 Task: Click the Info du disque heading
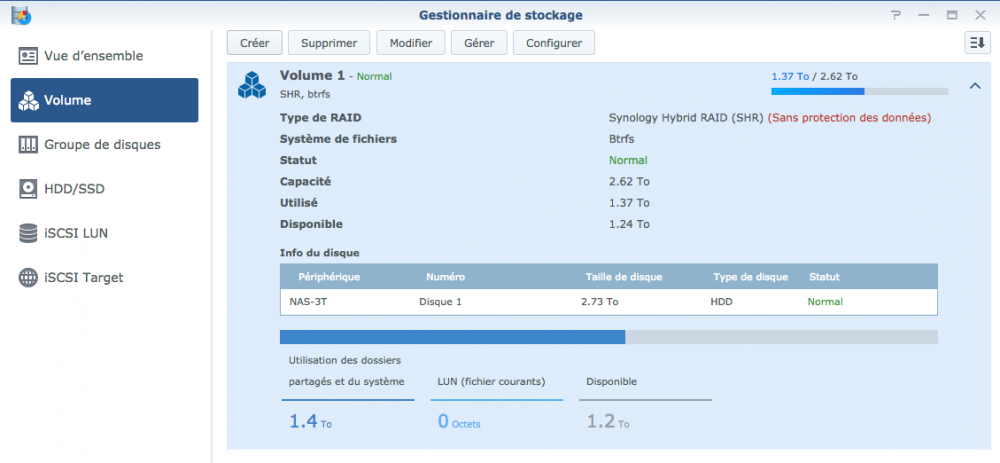pyautogui.click(x=320, y=253)
